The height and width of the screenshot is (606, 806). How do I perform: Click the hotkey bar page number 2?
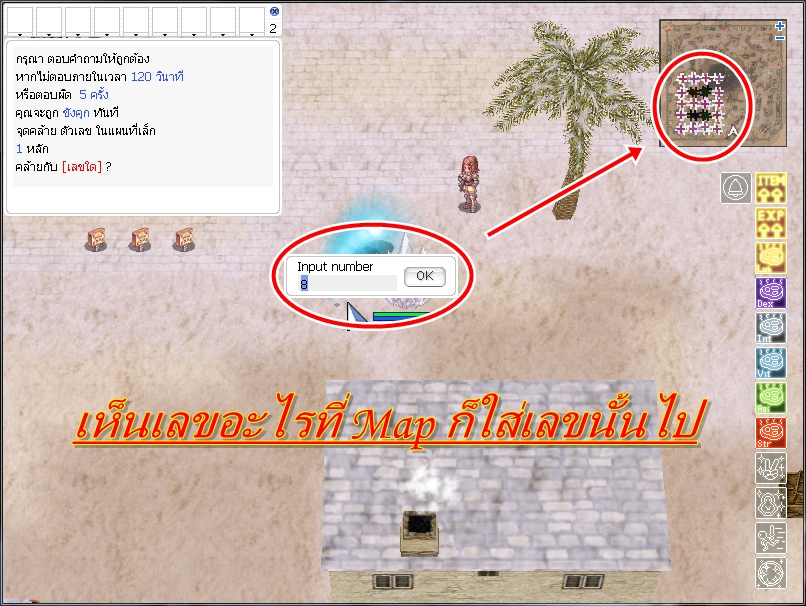(x=273, y=28)
